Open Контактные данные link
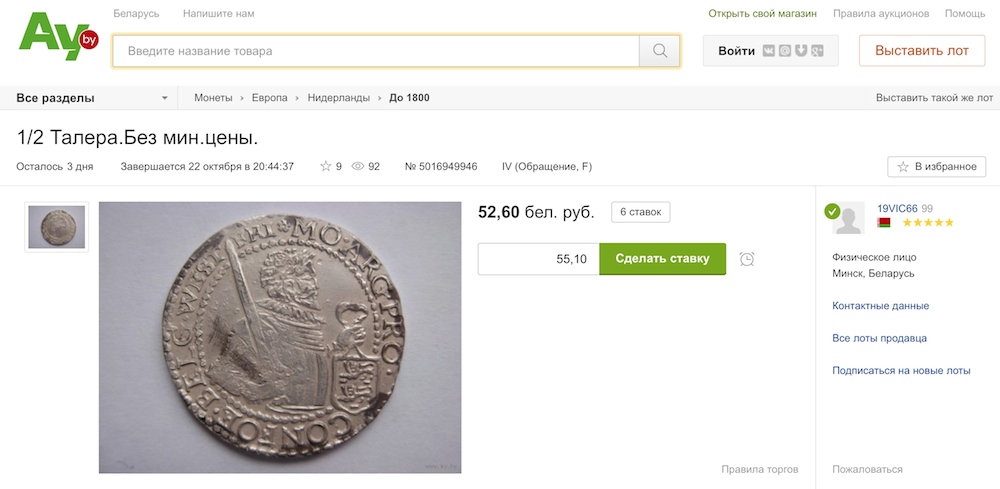The width and height of the screenshot is (1000, 489). pyautogui.click(x=881, y=306)
